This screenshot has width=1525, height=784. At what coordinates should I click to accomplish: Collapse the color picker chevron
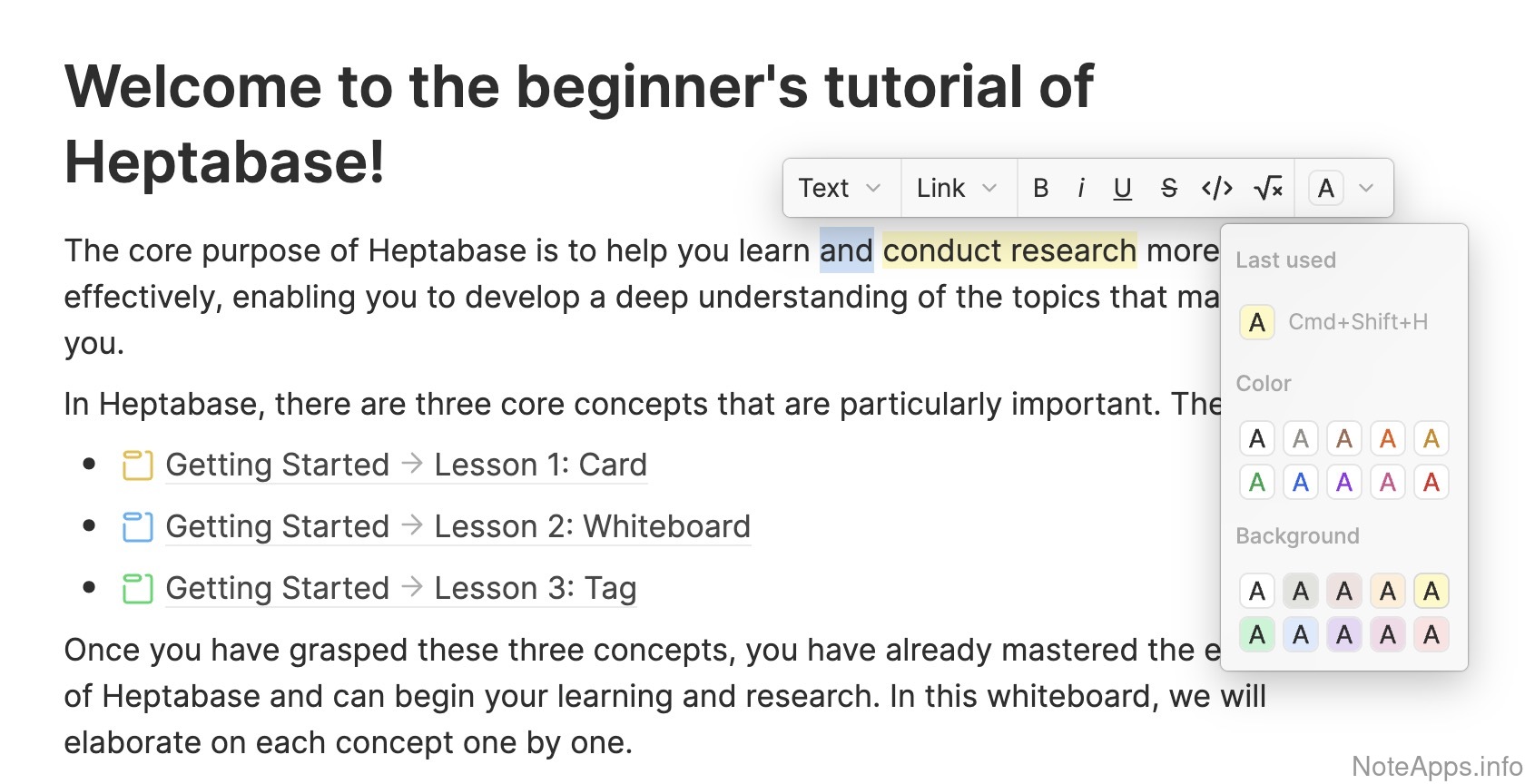point(1366,188)
